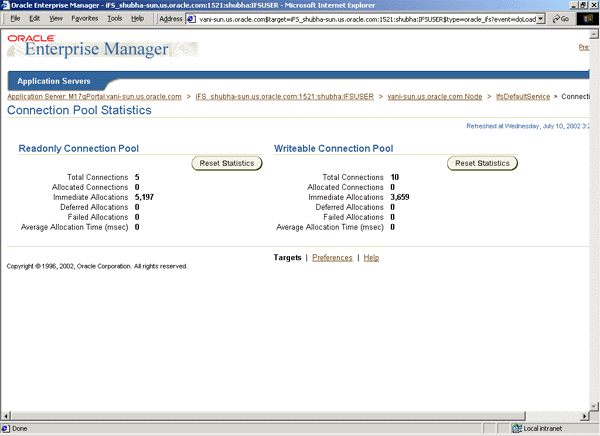Open the Tools menu
Screen dimensions: 600x436
[x=114, y=18]
